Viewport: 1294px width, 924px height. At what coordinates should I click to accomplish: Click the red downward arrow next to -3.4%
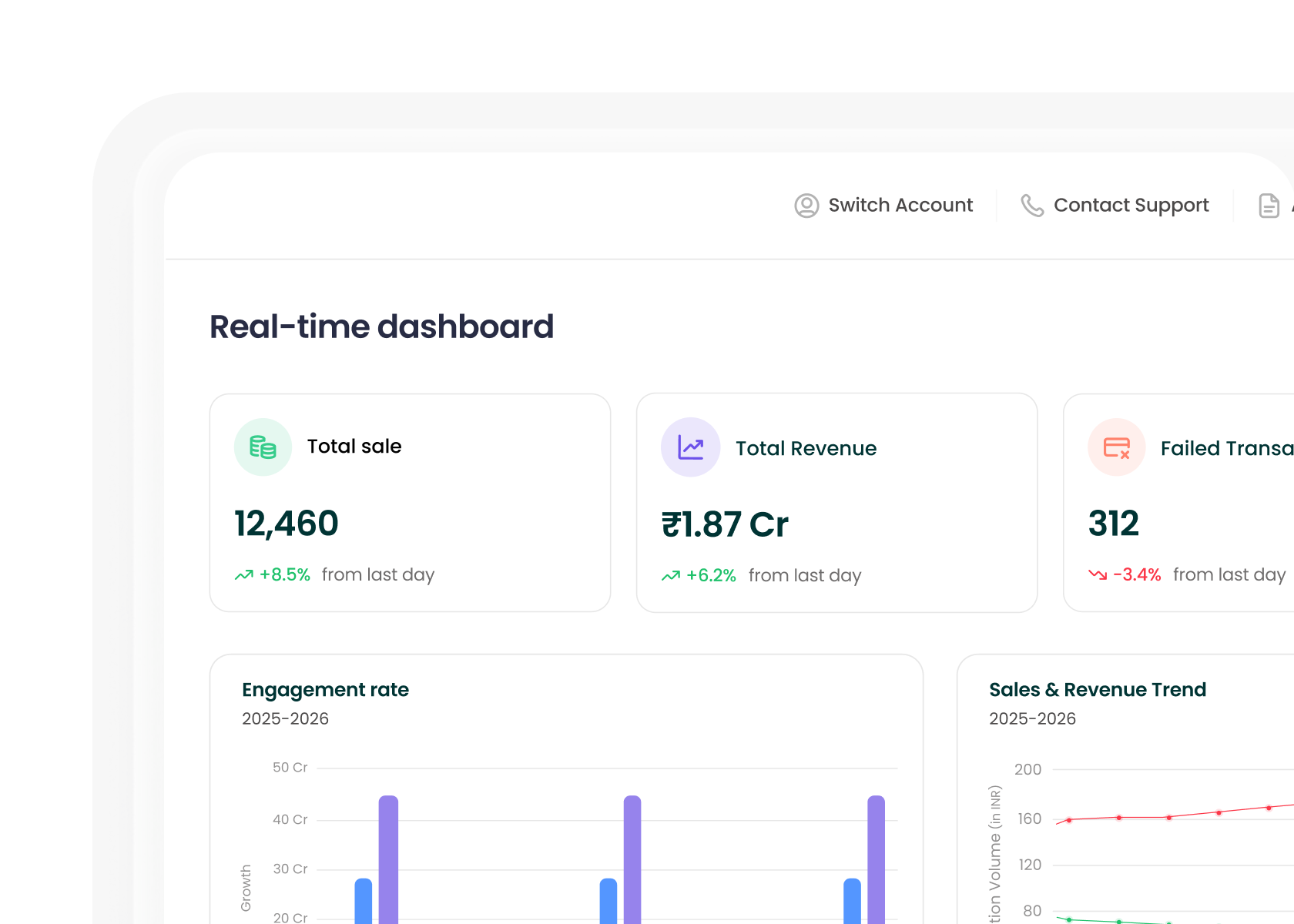click(1099, 574)
